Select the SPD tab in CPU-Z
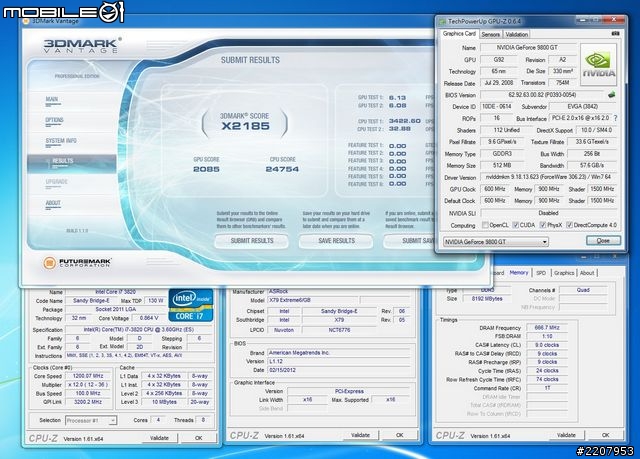Image resolution: width=640 pixels, height=459 pixels. (541, 273)
